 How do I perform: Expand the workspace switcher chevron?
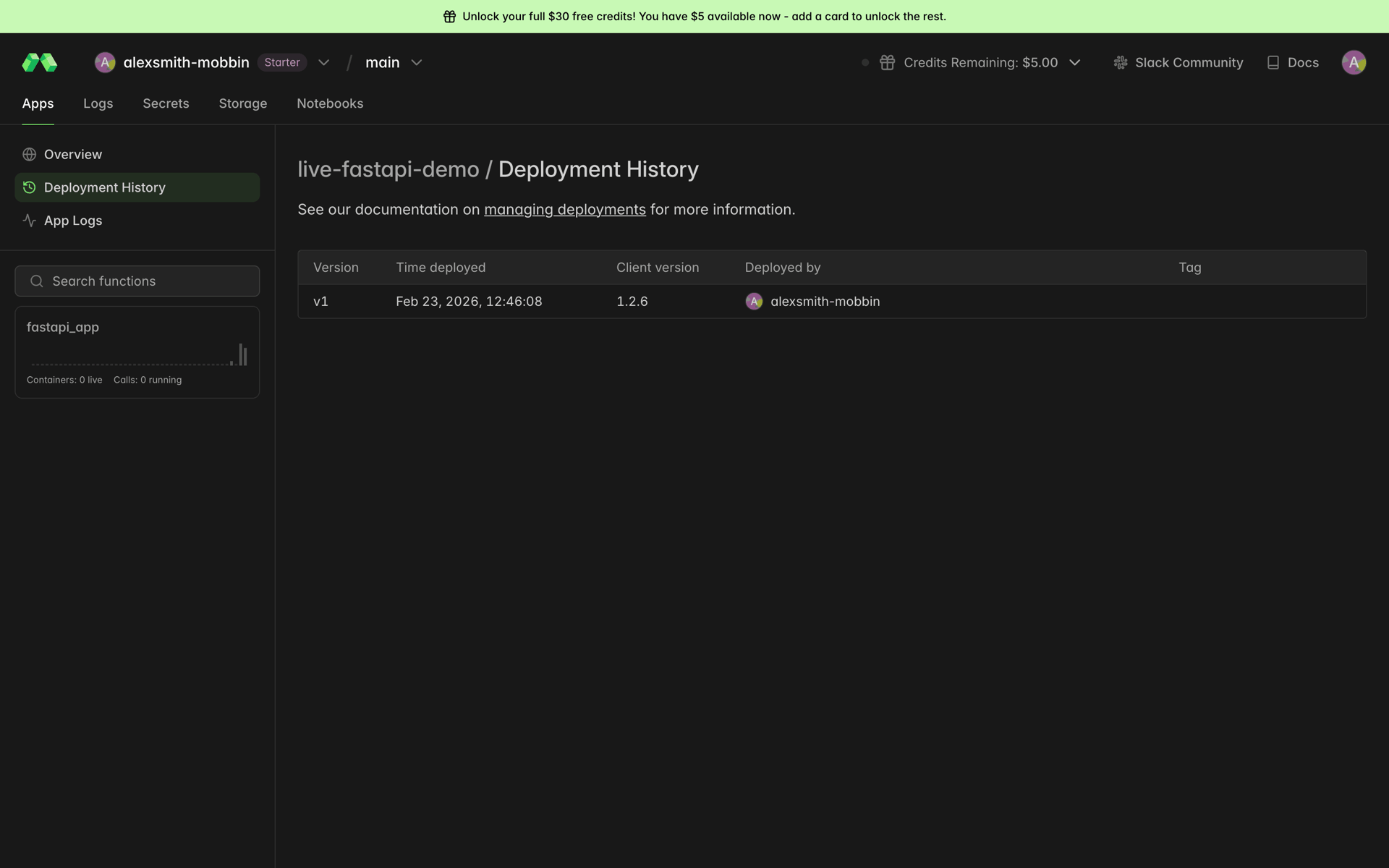pos(323,63)
